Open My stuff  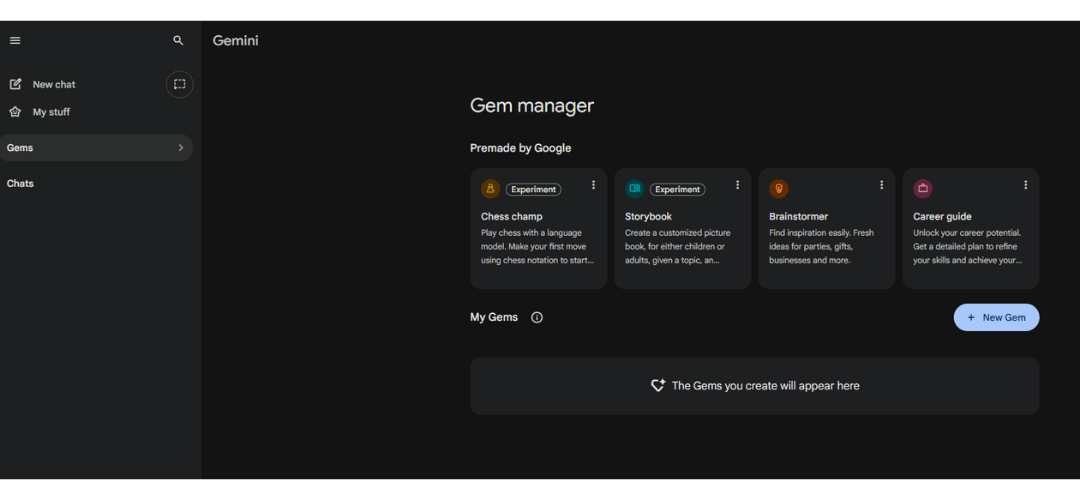tap(51, 112)
